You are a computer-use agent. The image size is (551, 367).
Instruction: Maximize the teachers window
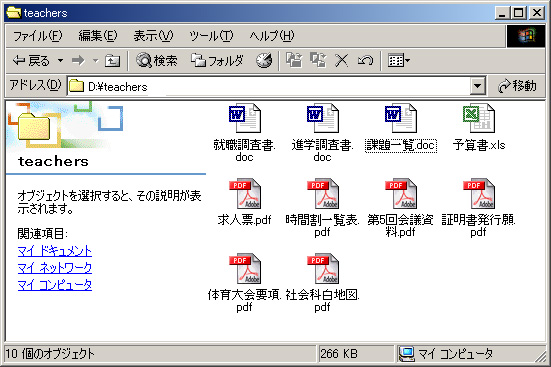click(x=519, y=13)
